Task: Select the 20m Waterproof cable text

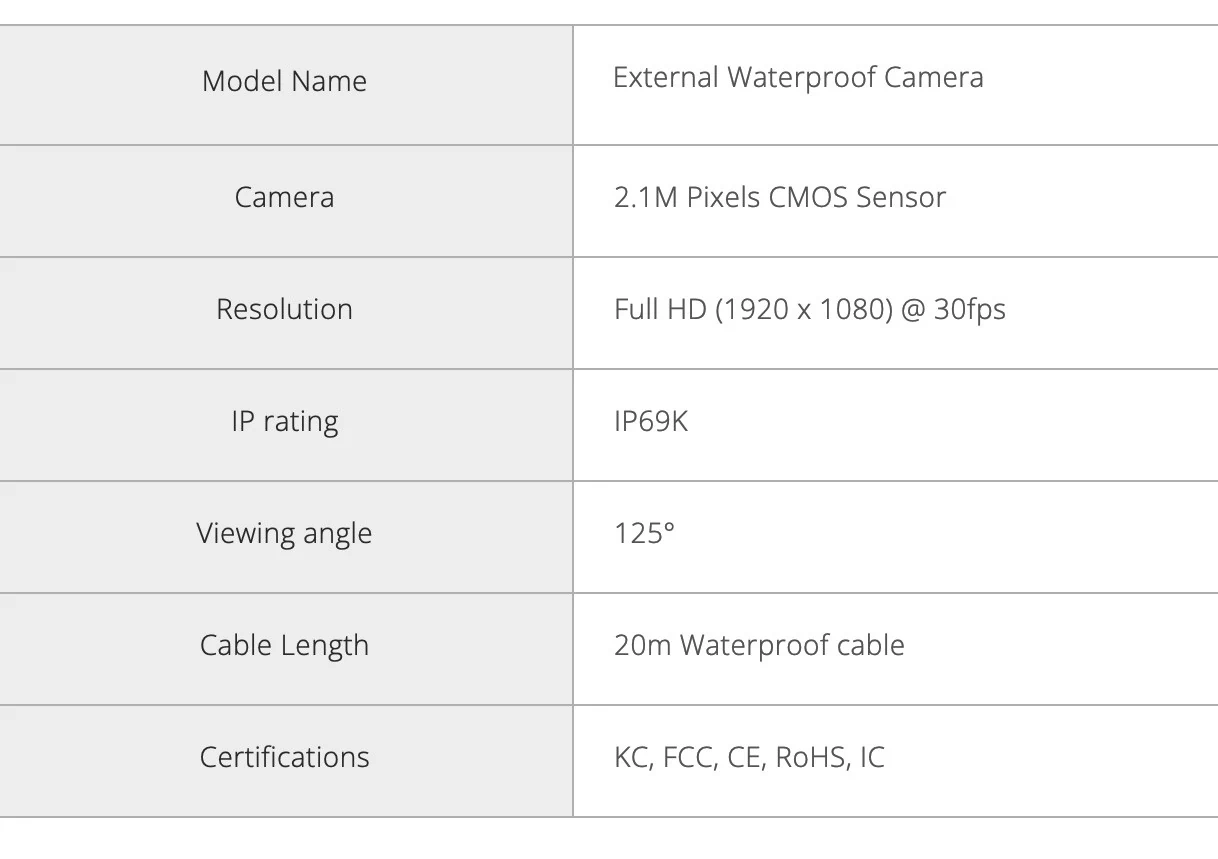Action: [759, 645]
